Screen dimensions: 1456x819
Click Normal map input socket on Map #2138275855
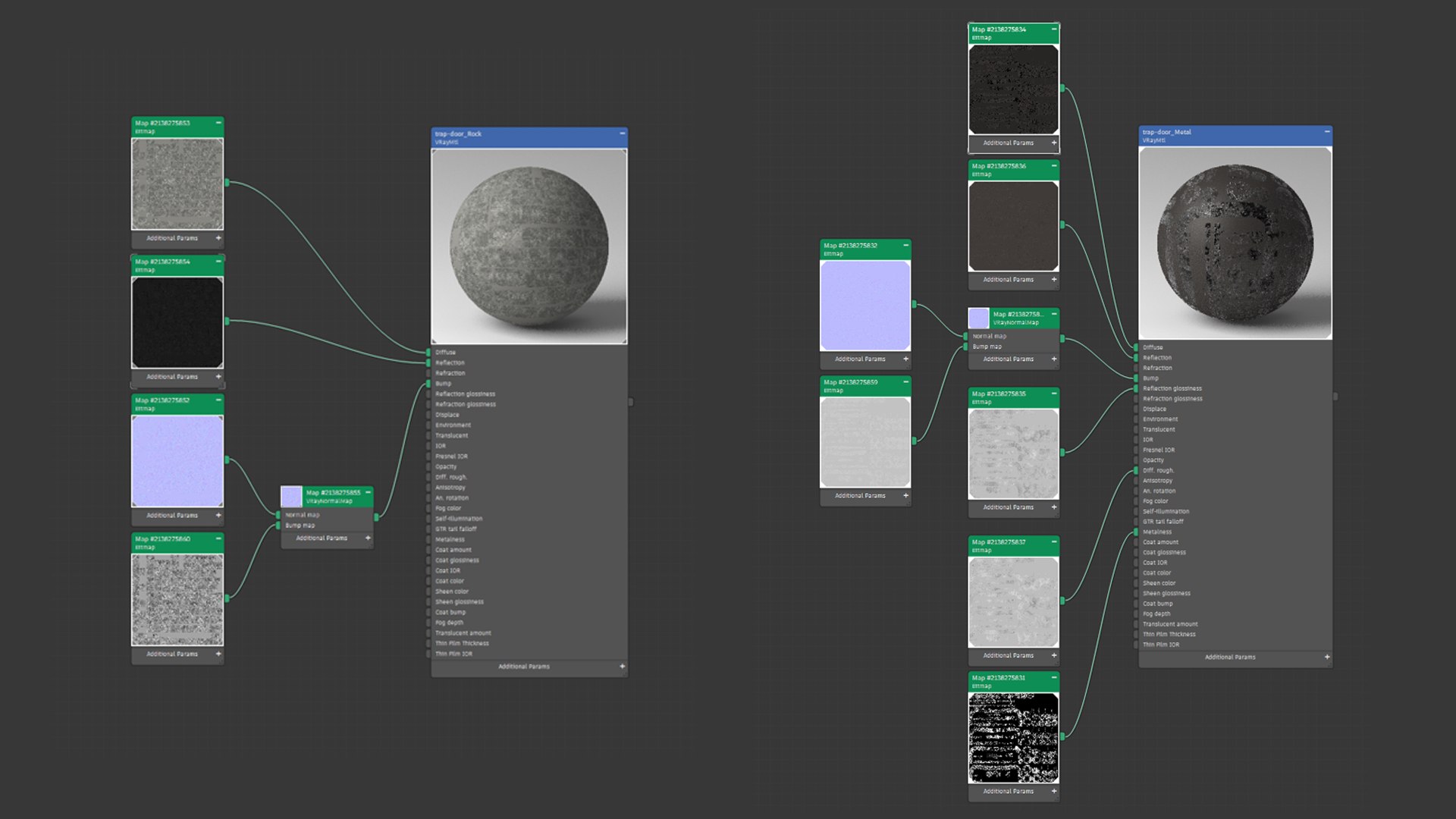coord(278,515)
